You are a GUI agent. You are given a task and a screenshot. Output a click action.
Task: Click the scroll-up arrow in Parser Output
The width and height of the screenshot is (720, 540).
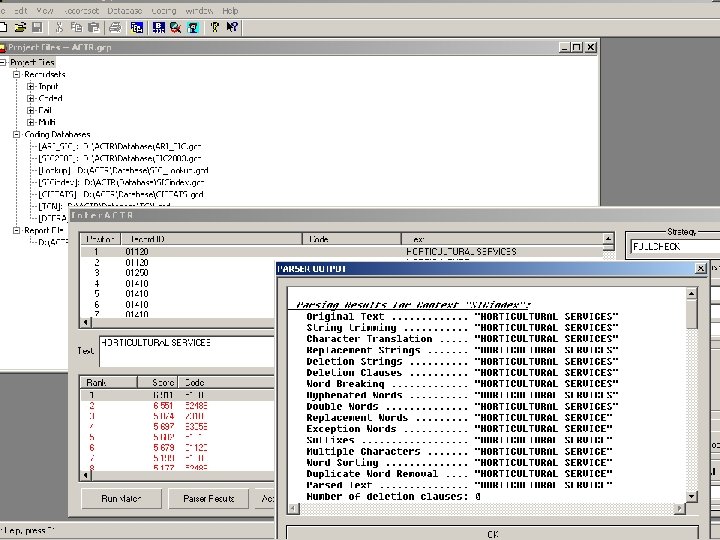[692, 293]
